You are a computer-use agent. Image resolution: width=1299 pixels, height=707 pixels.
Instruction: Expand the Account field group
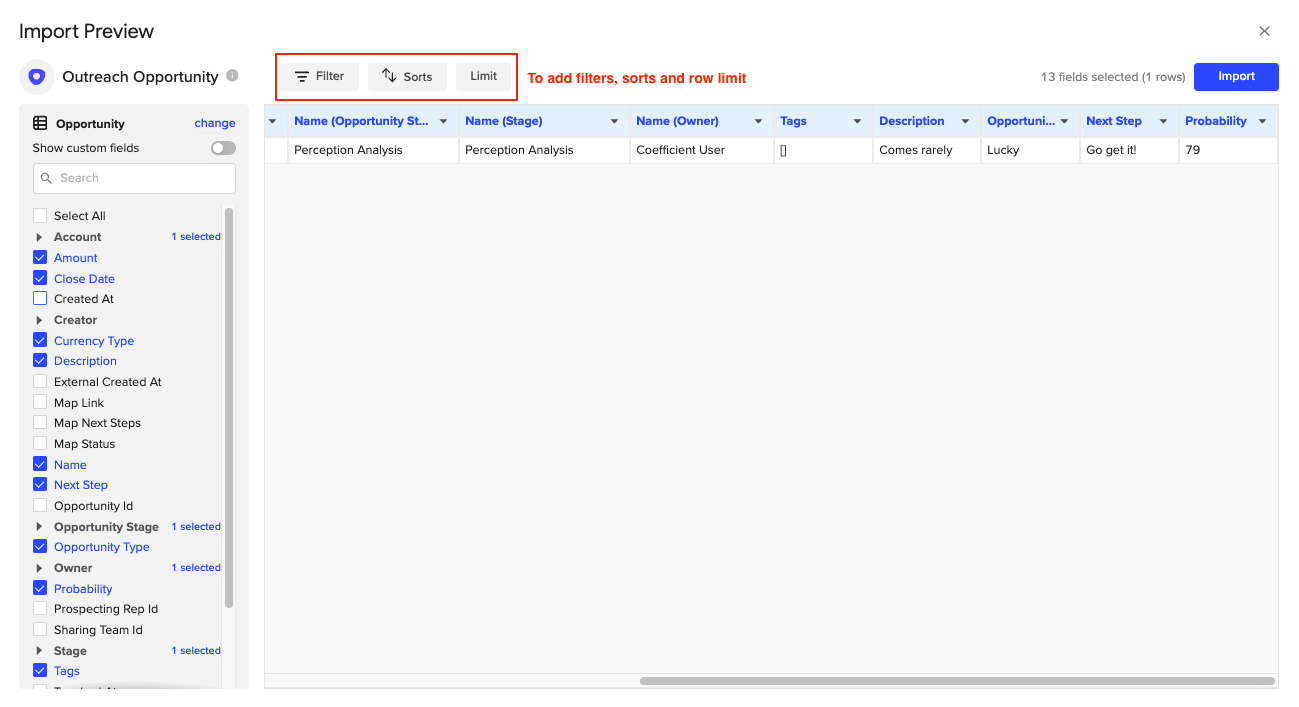coord(39,237)
